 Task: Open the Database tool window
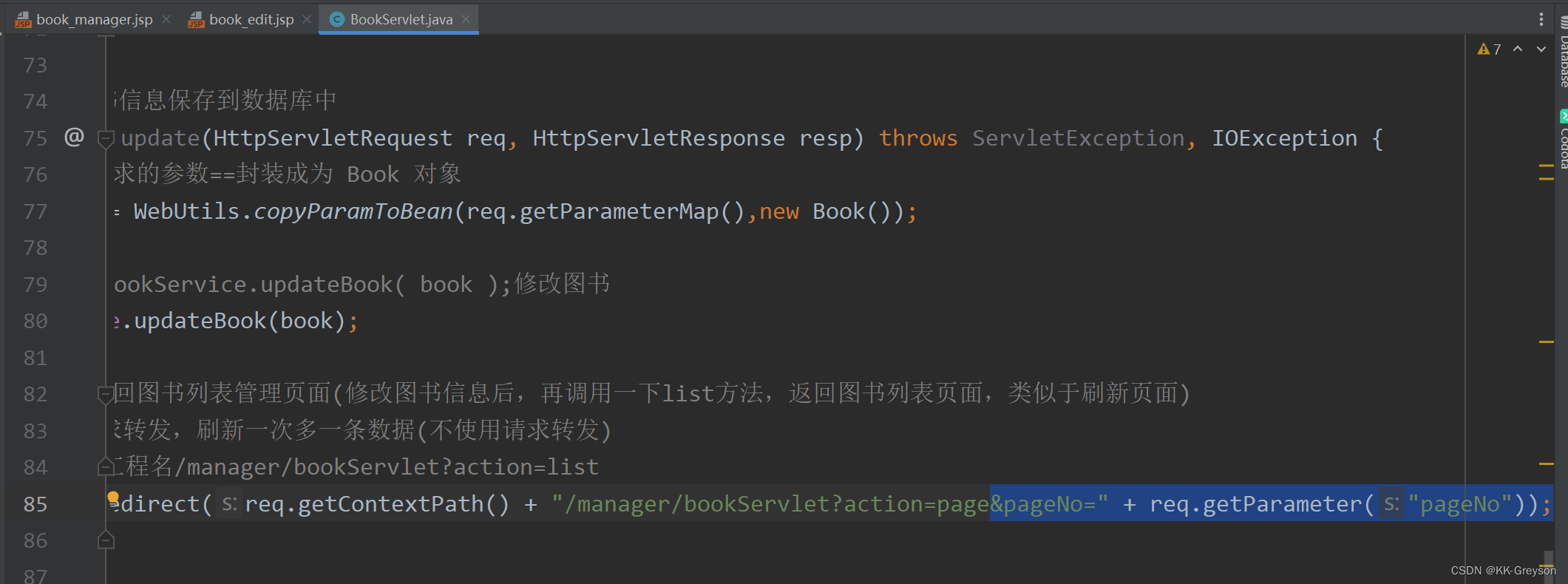pyautogui.click(x=1563, y=52)
